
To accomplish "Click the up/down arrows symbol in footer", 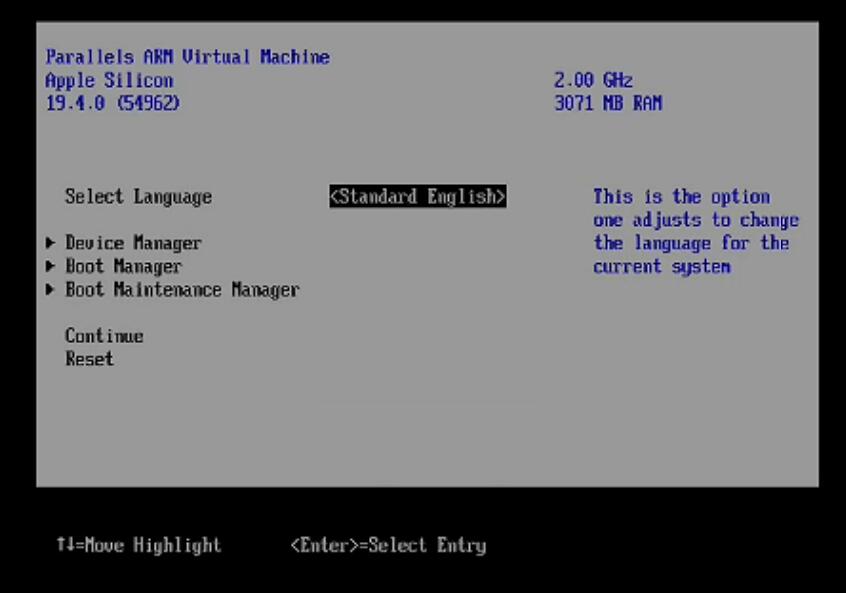I will (x=62, y=545).
